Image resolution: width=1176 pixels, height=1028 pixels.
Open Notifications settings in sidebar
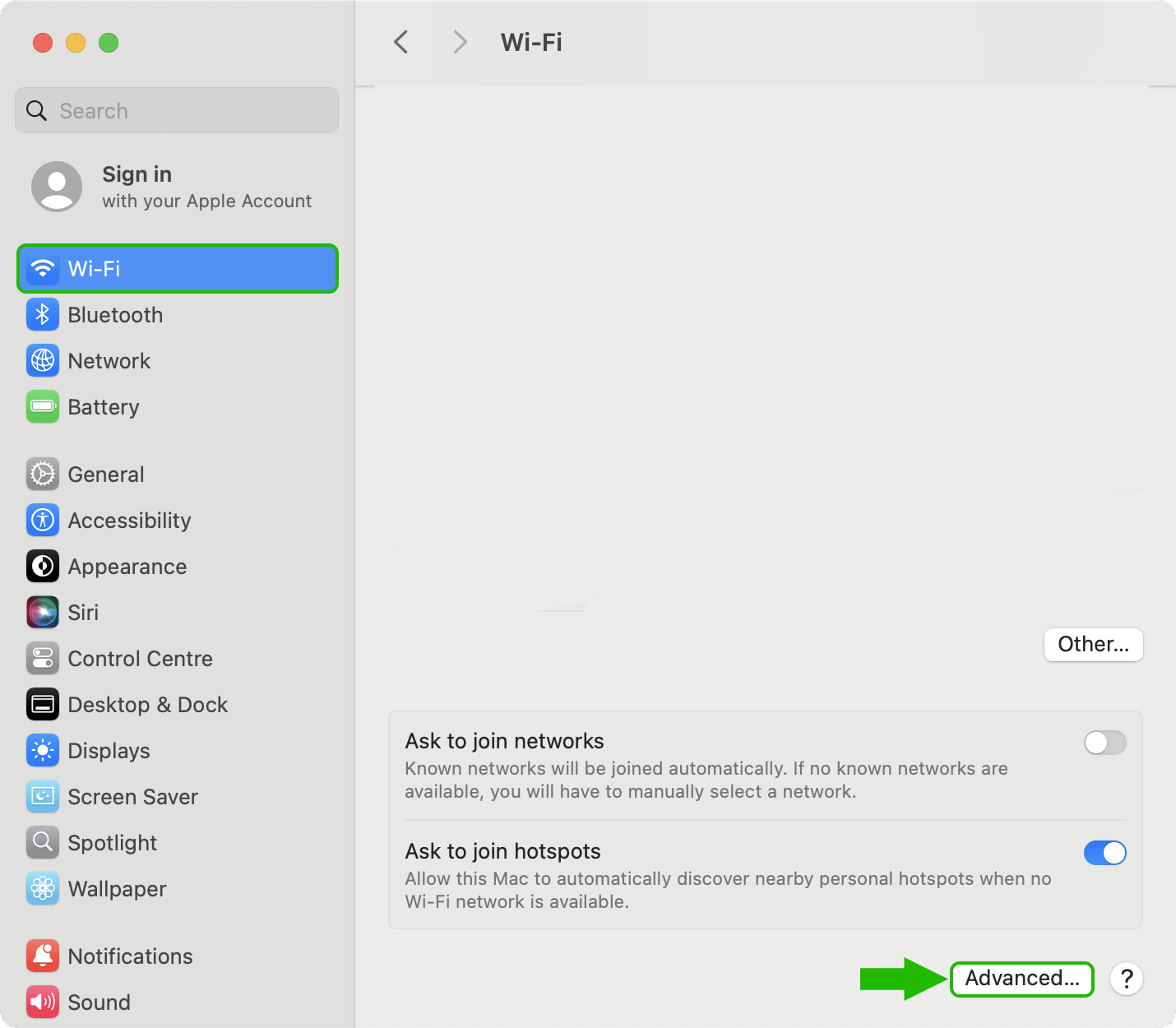(x=130, y=956)
